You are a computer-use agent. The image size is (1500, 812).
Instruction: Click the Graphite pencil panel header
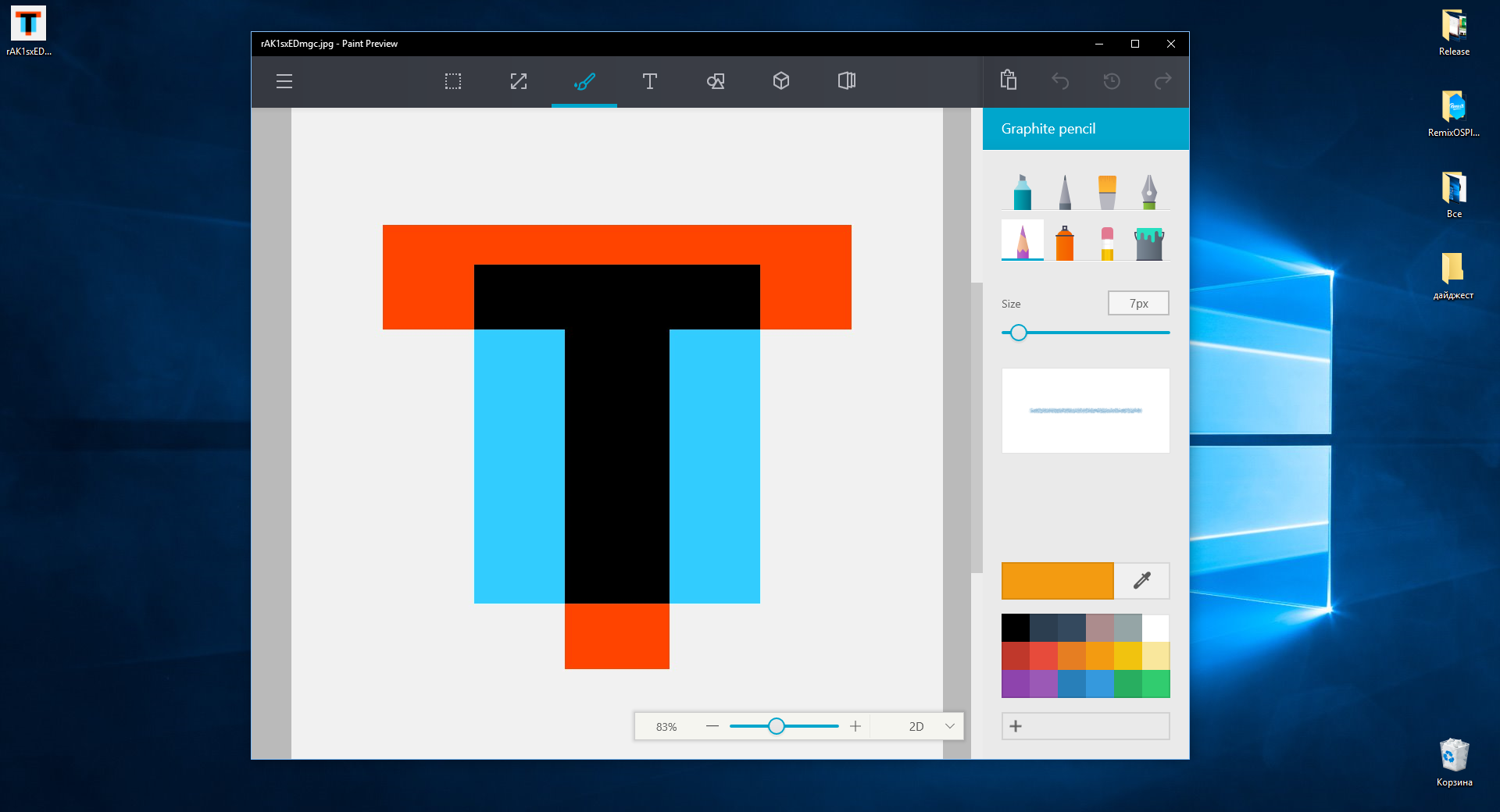pos(1086,129)
